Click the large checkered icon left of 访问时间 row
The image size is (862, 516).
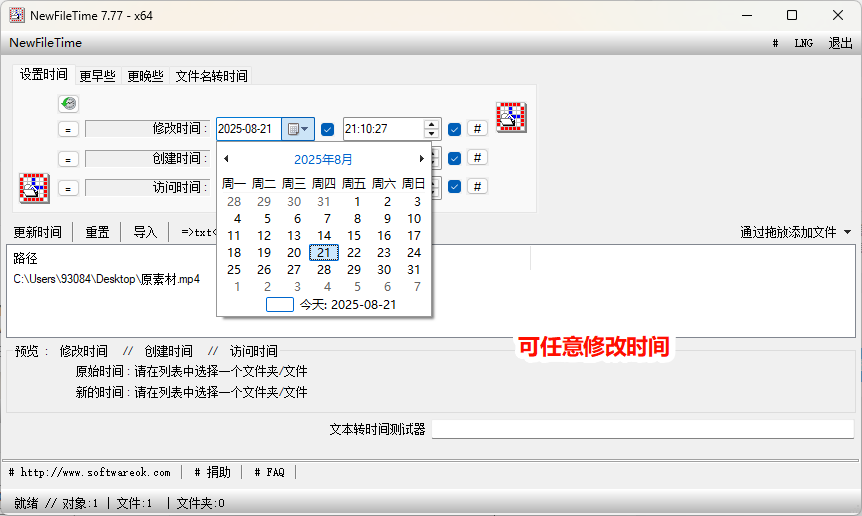tap(34, 188)
